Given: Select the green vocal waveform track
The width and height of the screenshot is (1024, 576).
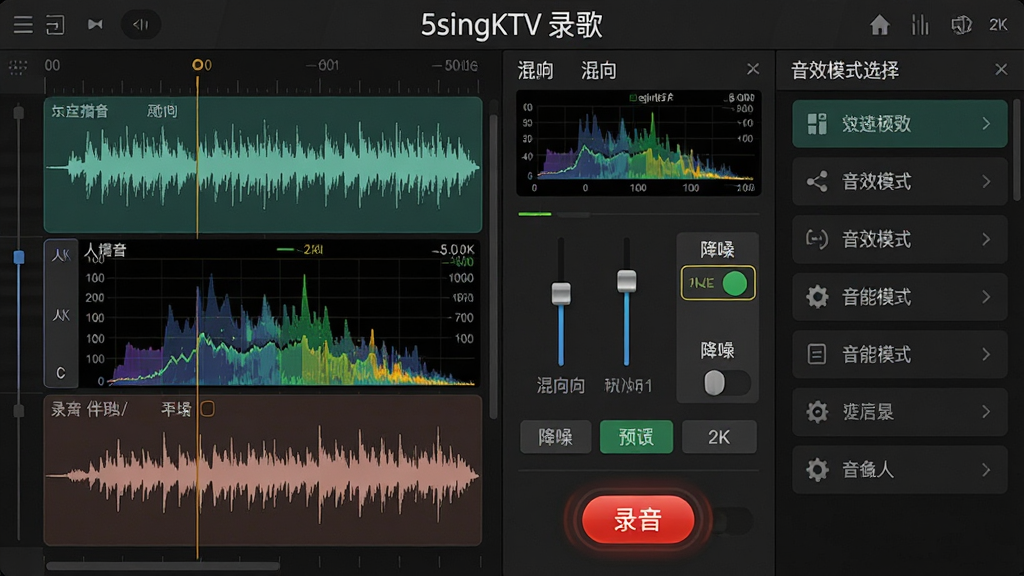Looking at the screenshot, I should [x=263, y=165].
